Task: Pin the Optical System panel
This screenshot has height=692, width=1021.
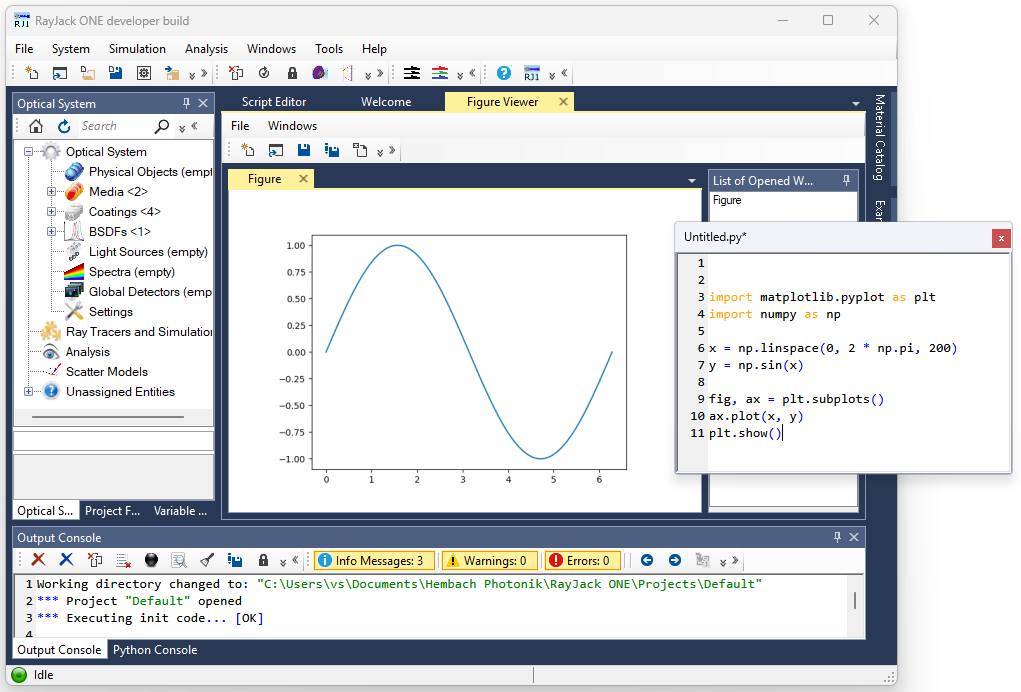Action: [x=186, y=103]
